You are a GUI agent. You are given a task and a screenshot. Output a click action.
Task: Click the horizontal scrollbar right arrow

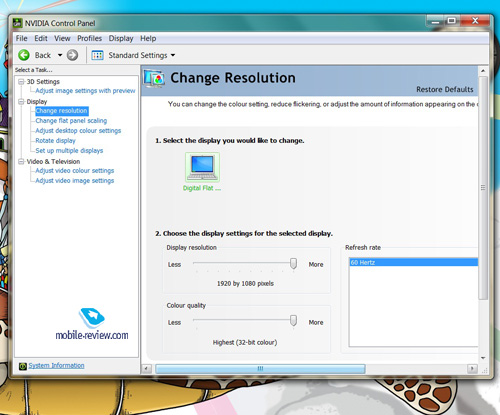point(472,369)
